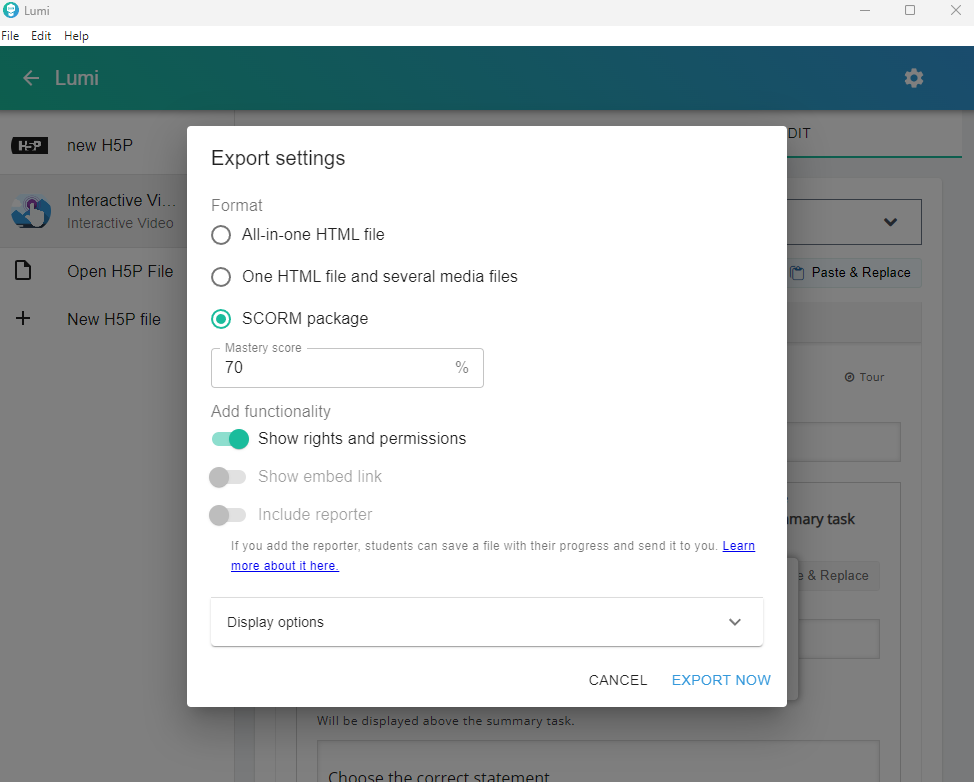The height and width of the screenshot is (782, 974).
Task: Open the content type dropdown chevron
Action: tap(890, 222)
